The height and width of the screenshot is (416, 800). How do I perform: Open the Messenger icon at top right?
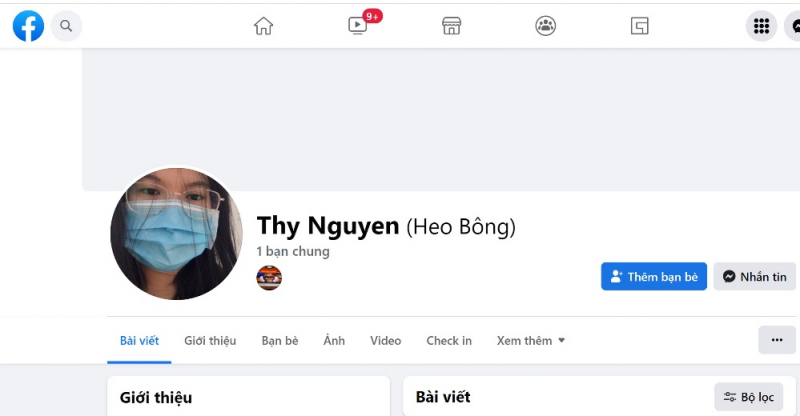[793, 26]
